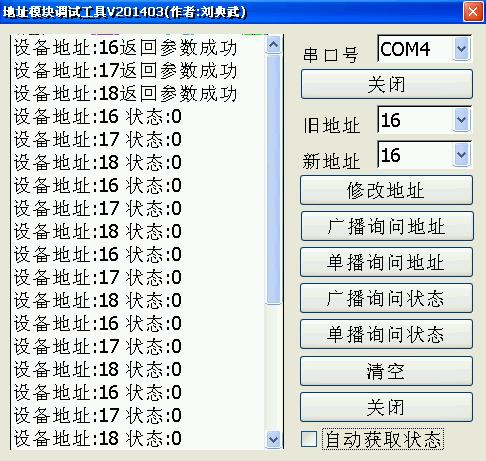Click the bottom 关闭 button above checkbox
Image resolution: width=486 pixels, height=461 pixels.
tap(387, 407)
